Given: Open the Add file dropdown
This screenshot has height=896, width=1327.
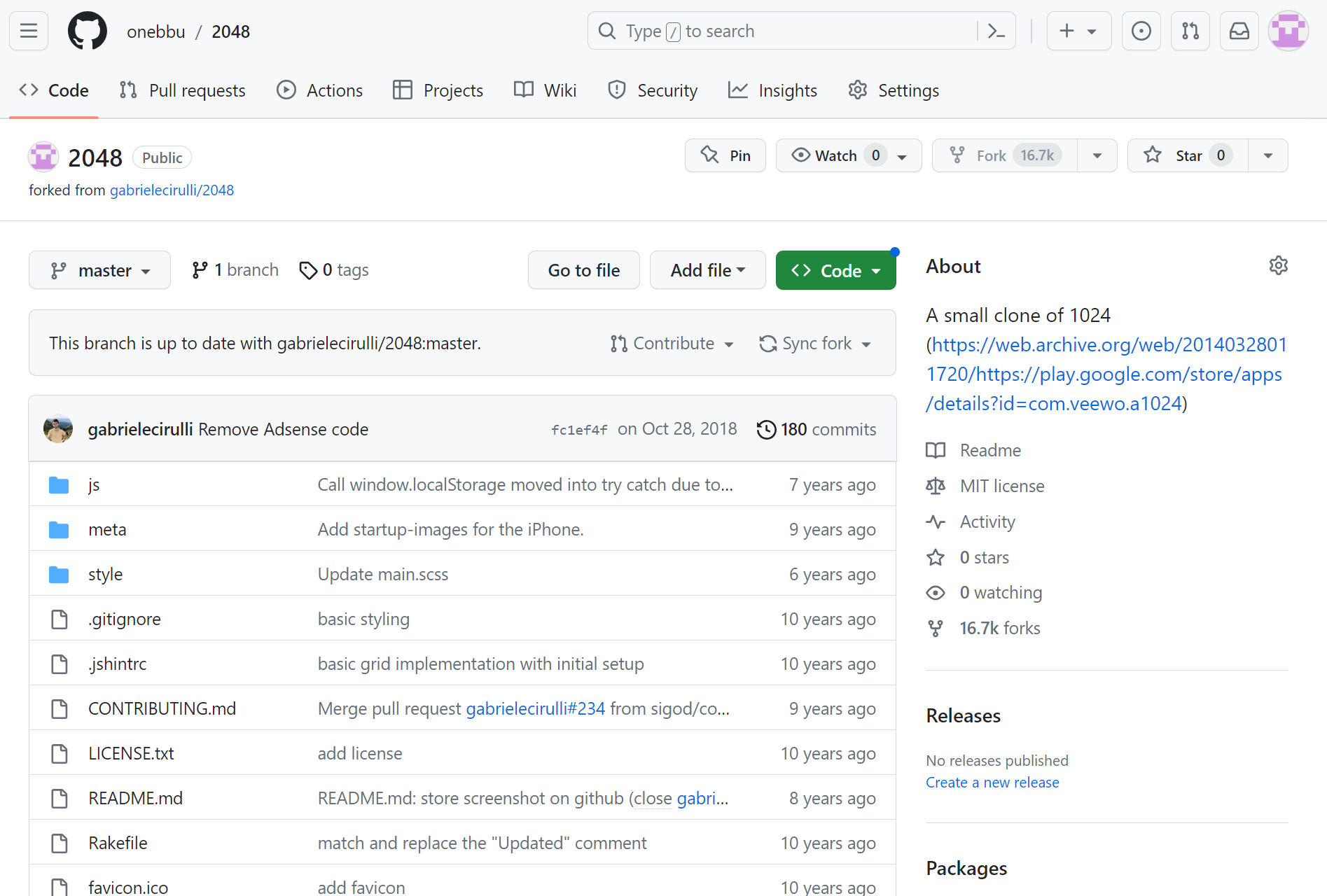Looking at the screenshot, I should (x=707, y=270).
